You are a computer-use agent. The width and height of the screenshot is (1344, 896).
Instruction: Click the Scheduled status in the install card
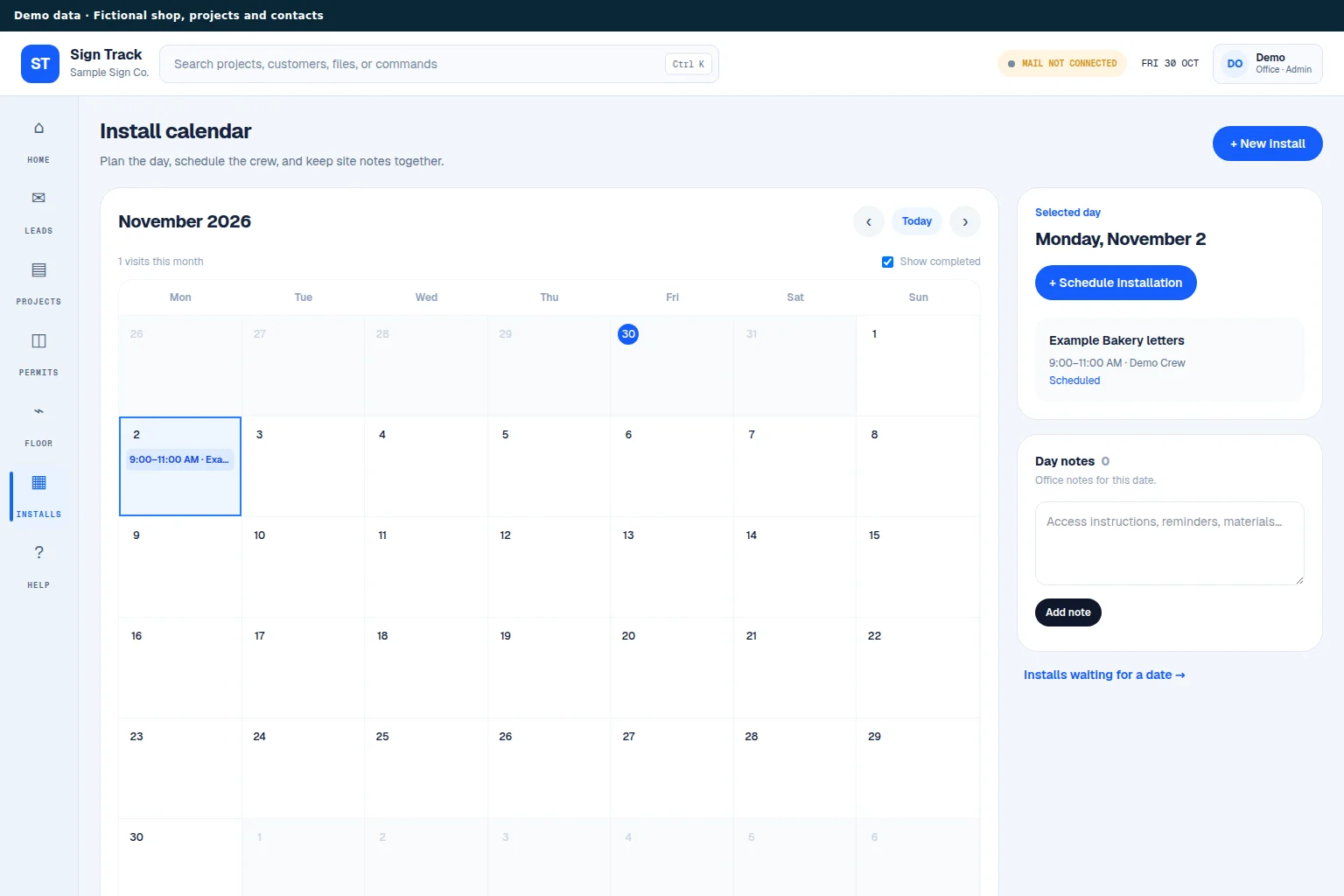[x=1074, y=381]
